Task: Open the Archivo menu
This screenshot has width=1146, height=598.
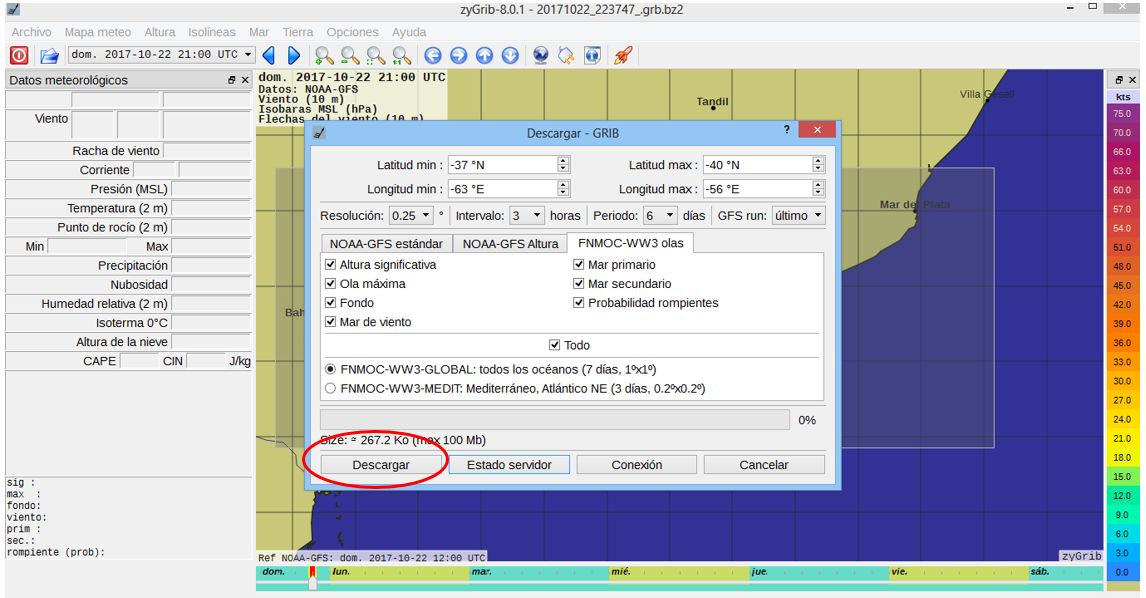Action: pyautogui.click(x=31, y=32)
